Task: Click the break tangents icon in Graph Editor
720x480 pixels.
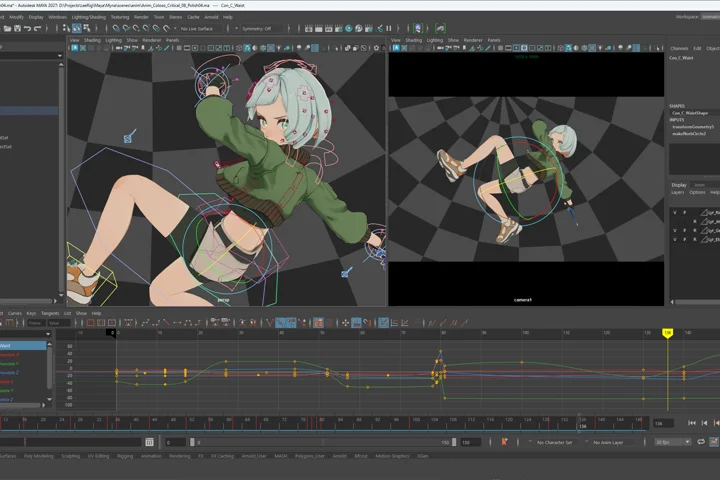Action: click(270, 323)
